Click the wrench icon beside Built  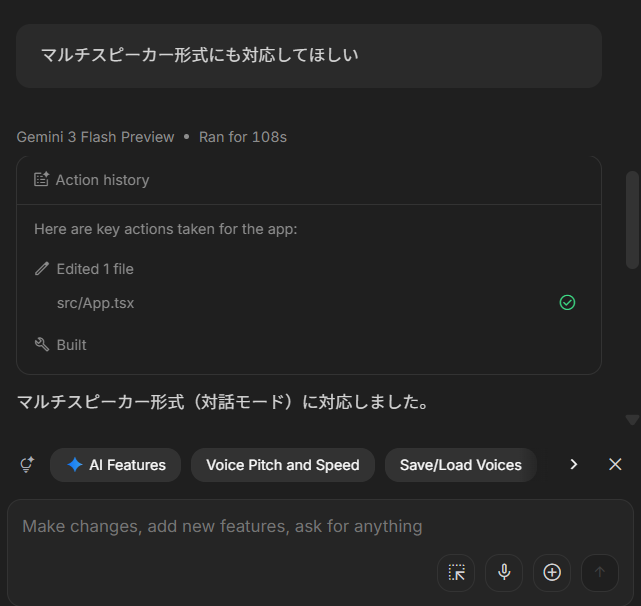click(x=42, y=345)
